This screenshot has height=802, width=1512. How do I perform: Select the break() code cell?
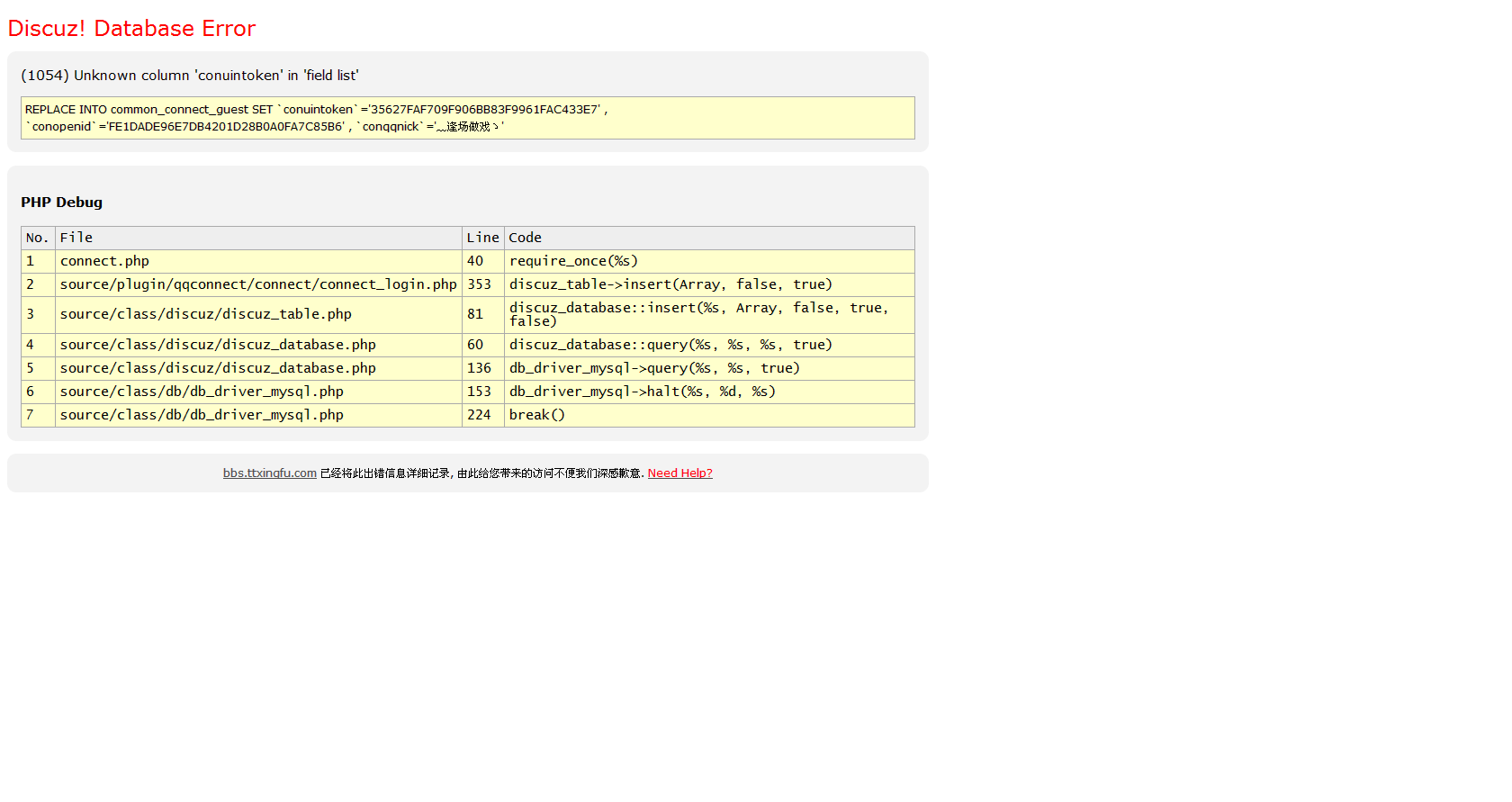coord(709,415)
